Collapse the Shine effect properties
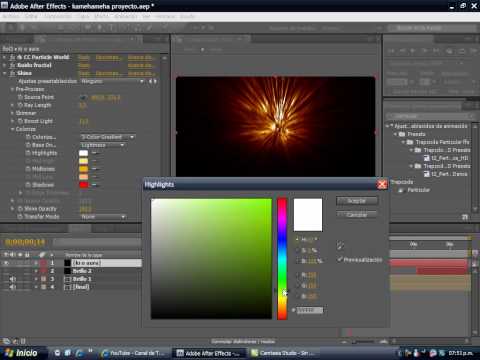This screenshot has width=480, height=360. [4, 73]
